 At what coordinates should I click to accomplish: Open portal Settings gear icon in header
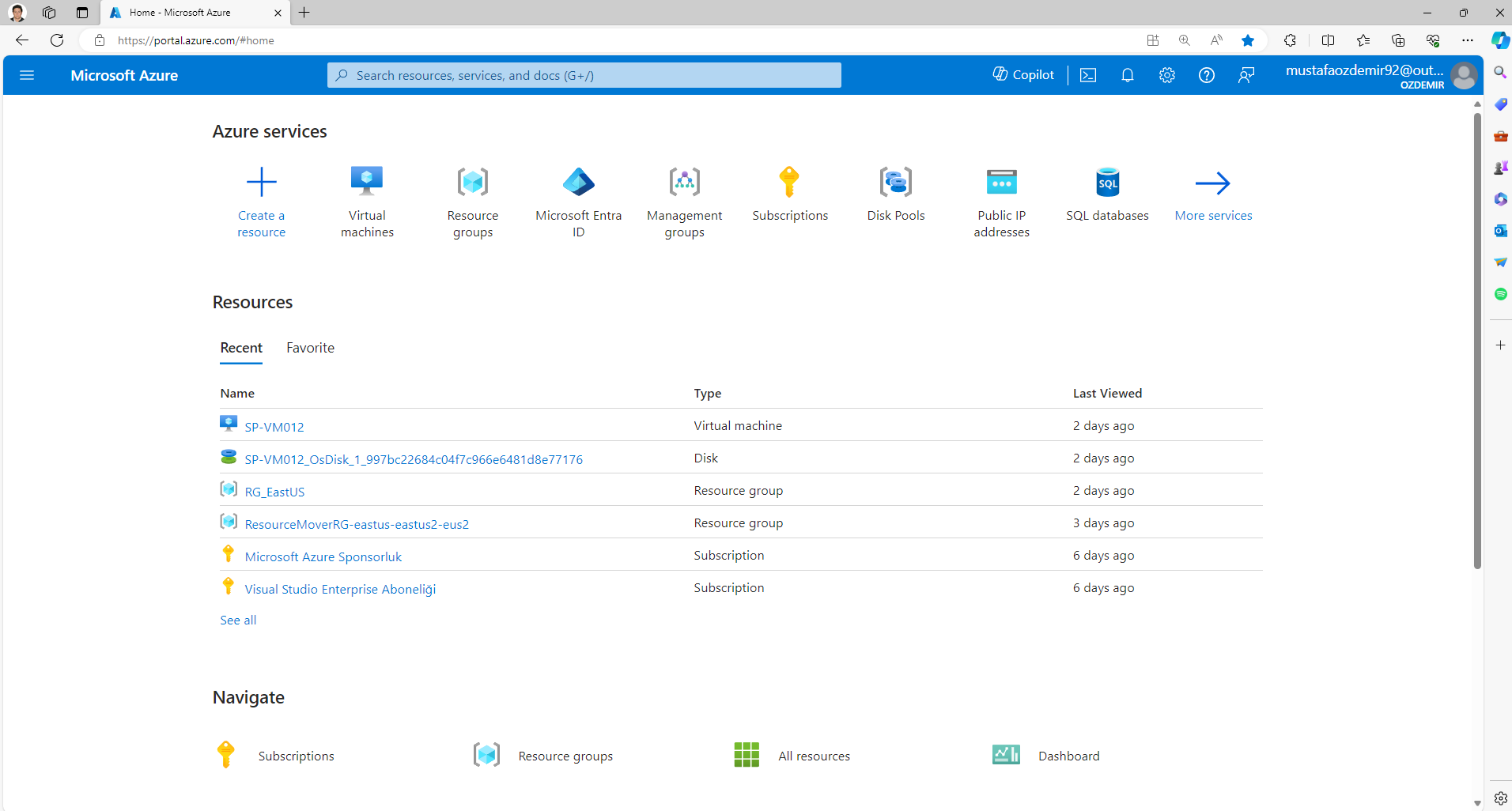1167,75
